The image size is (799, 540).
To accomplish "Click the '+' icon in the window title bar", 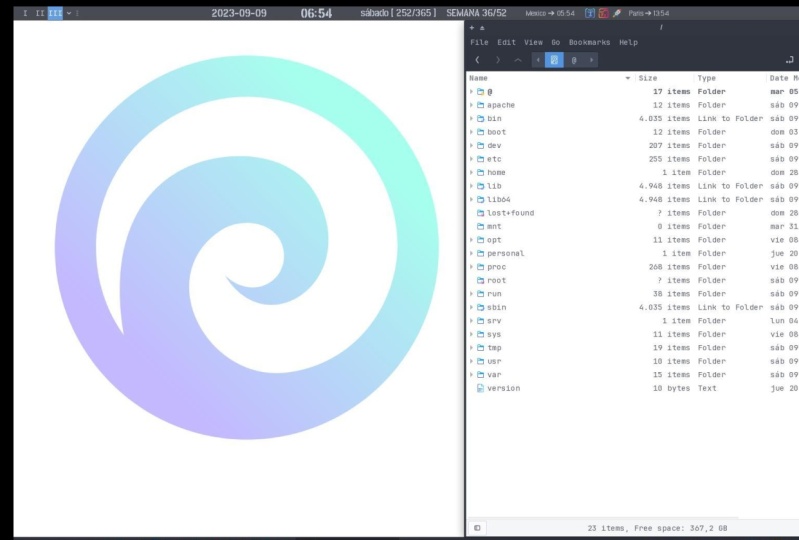I will tap(472, 28).
